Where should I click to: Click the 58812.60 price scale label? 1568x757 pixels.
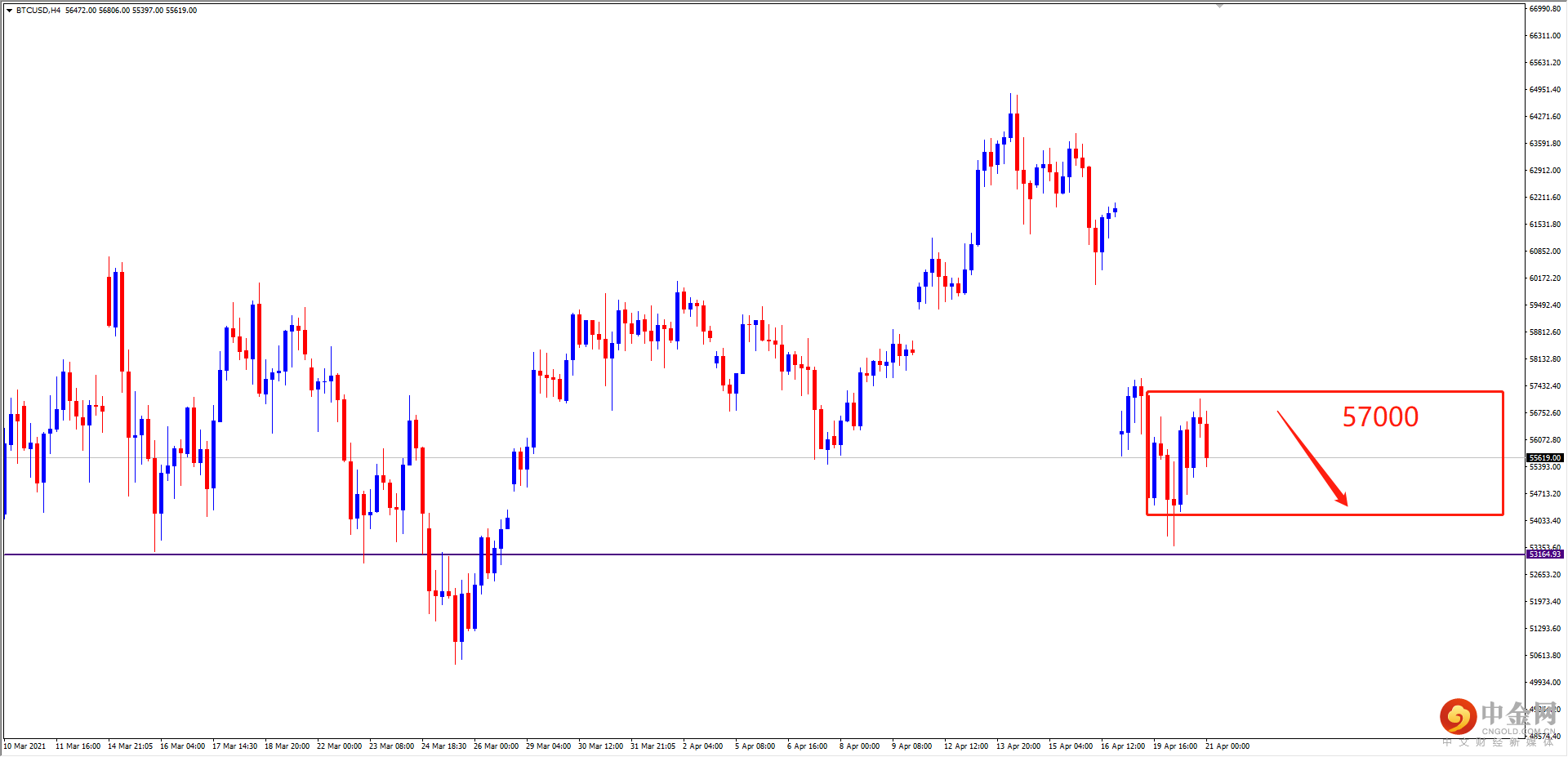click(1544, 332)
